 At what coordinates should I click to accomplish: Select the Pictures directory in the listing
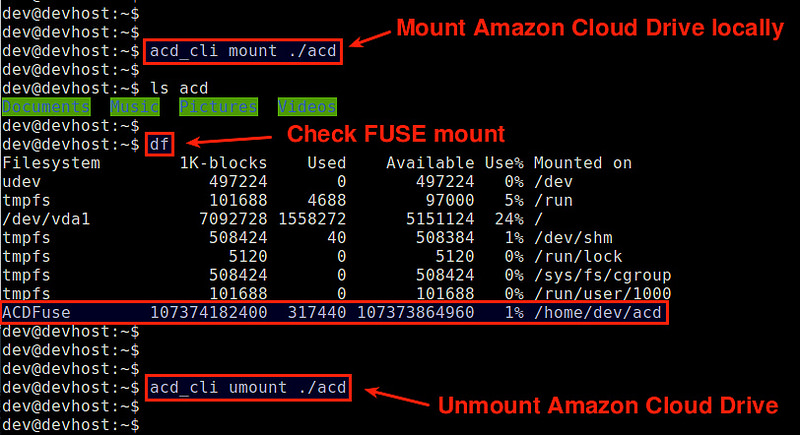(218, 107)
